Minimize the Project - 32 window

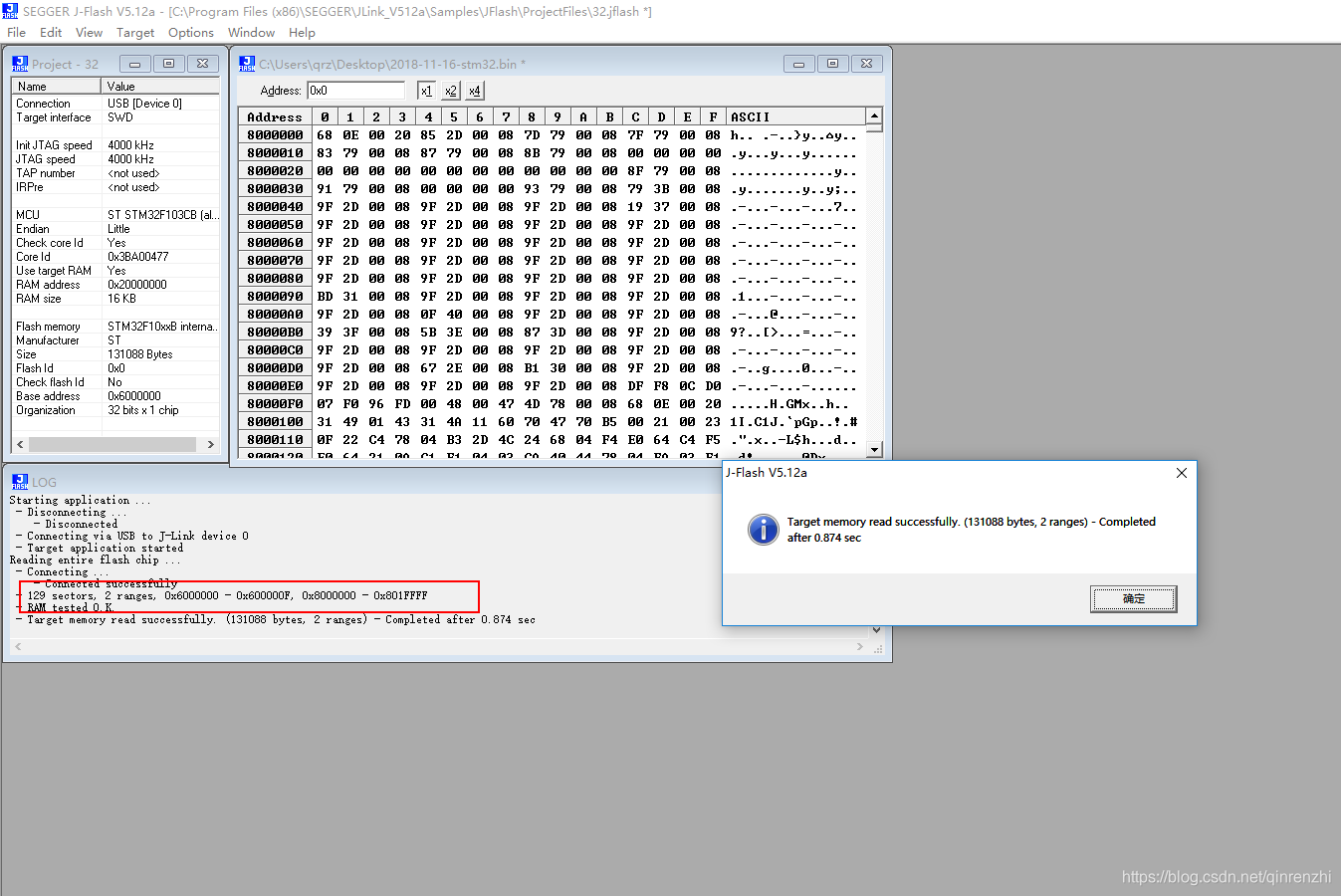[134, 64]
